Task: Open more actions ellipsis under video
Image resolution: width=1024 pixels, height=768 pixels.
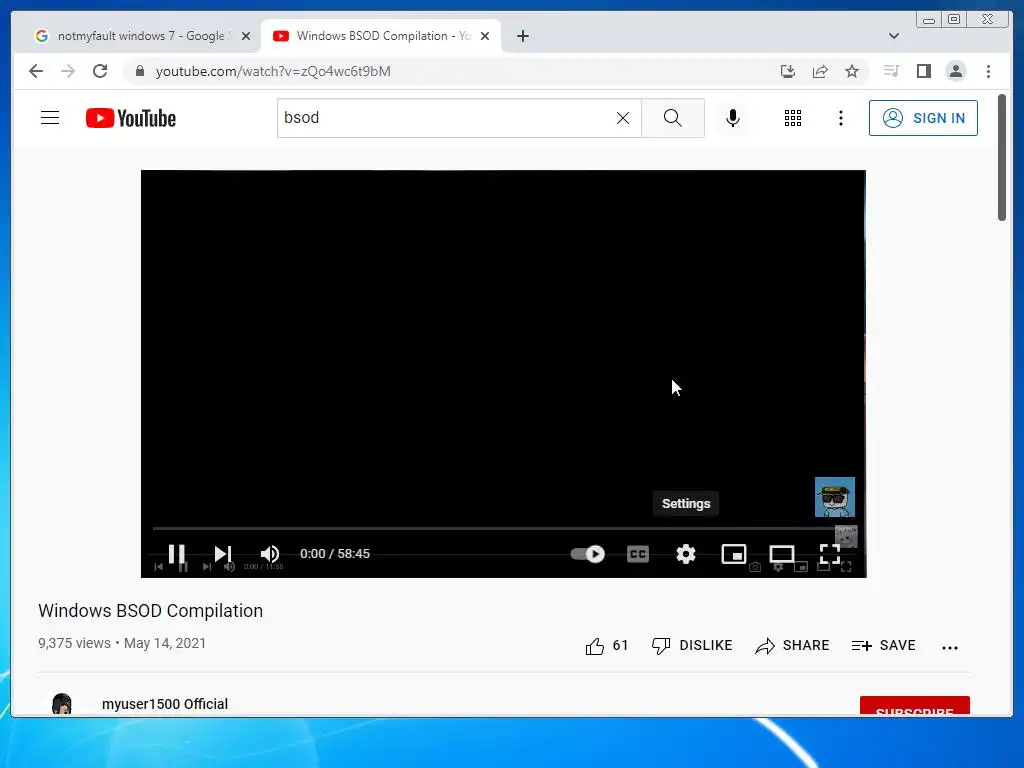Action: click(950, 648)
